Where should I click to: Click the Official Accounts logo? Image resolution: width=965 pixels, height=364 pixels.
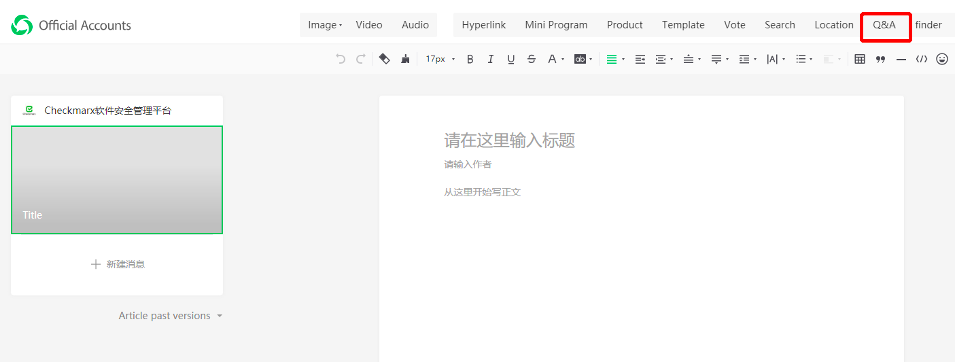click(22, 25)
